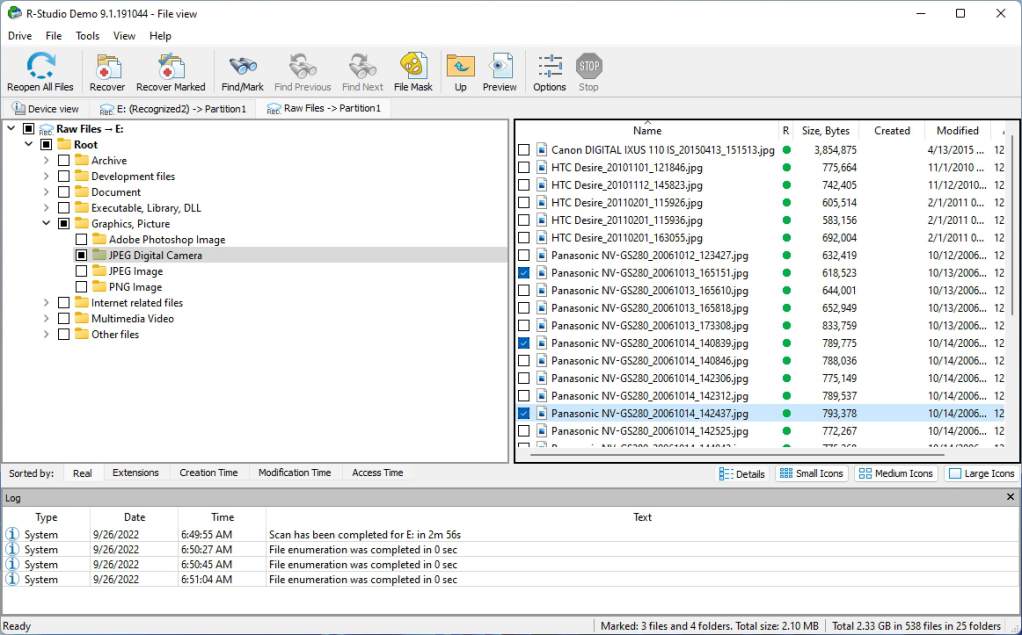Select Panasonic NV-GS280_20061014_142525.jpg file row
Screen dimensions: 1022x635
(x=761, y=431)
